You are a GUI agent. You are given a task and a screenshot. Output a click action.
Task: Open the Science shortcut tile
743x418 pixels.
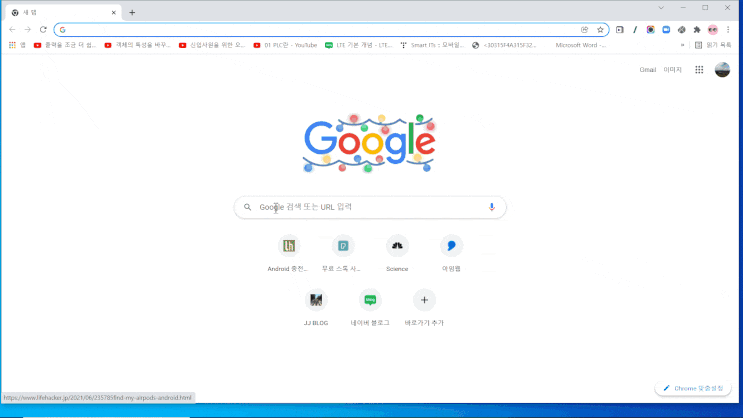[x=397, y=254]
